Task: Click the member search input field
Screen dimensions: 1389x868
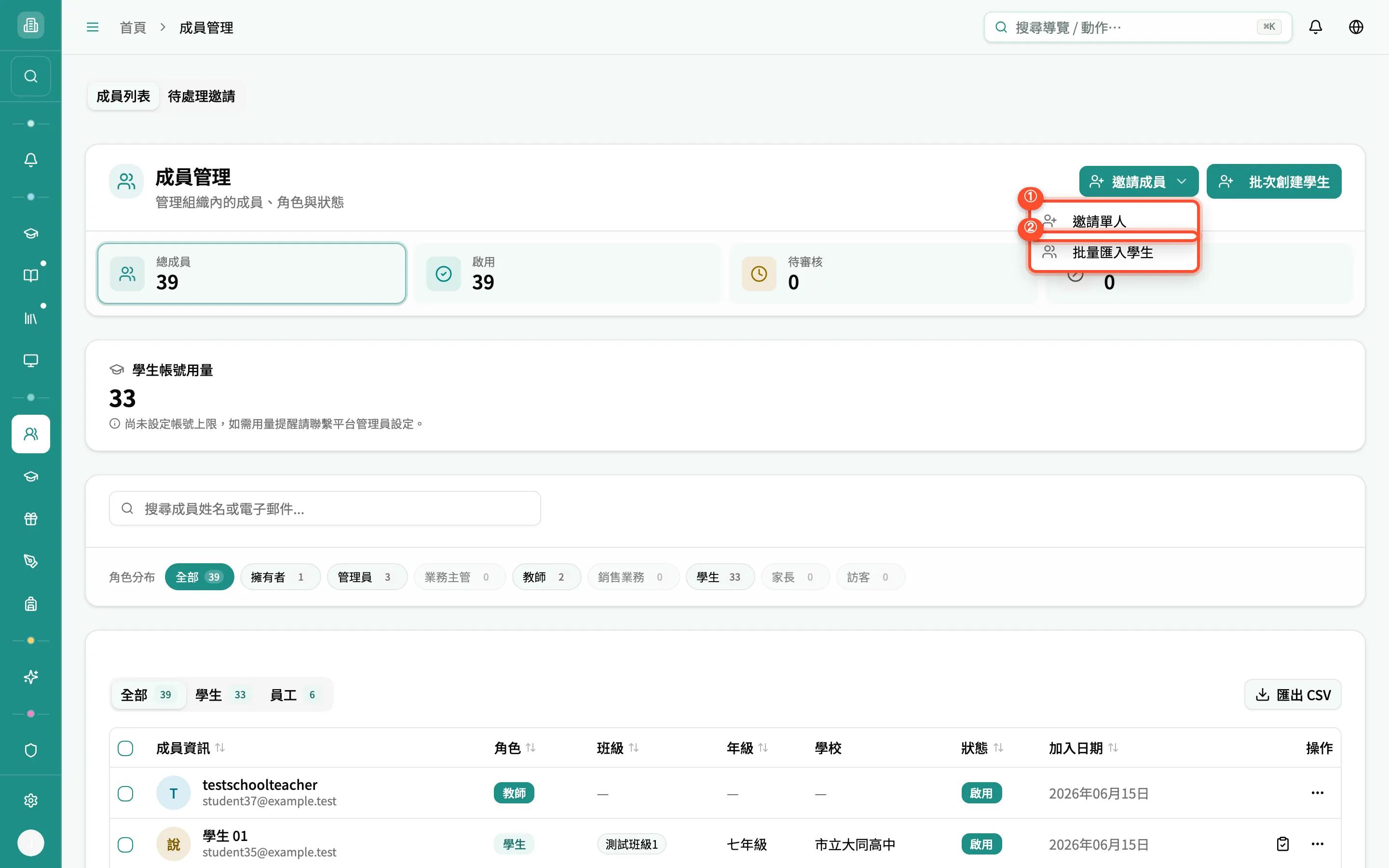Action: pyautogui.click(x=325, y=508)
